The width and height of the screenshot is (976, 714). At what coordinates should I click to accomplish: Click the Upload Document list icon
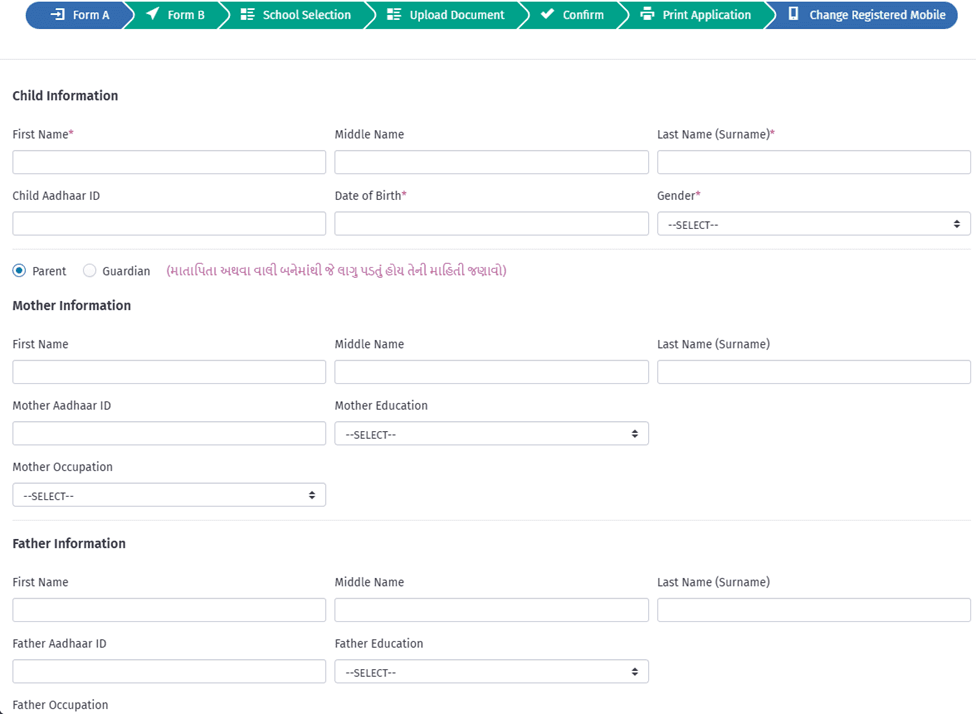pyautogui.click(x=394, y=15)
